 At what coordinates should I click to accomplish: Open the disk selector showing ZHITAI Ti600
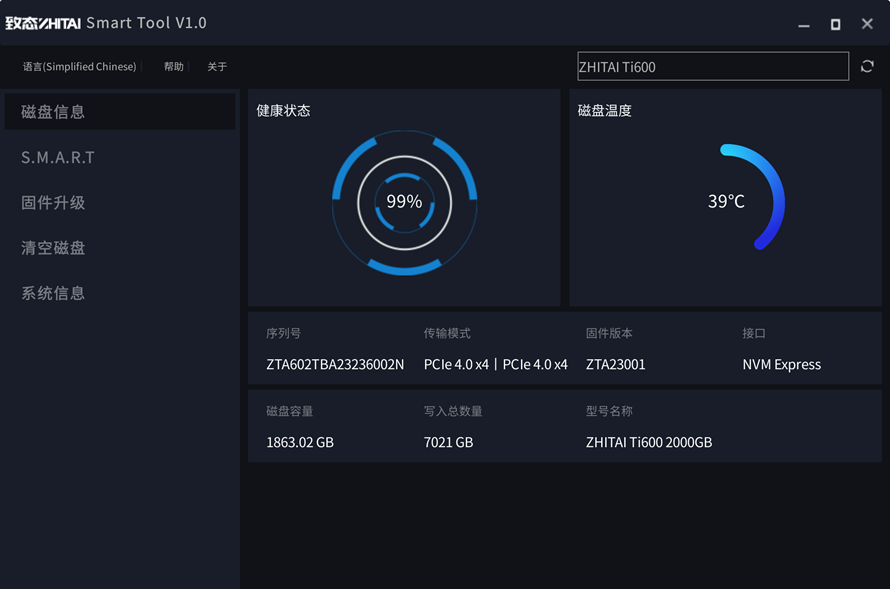(713, 66)
